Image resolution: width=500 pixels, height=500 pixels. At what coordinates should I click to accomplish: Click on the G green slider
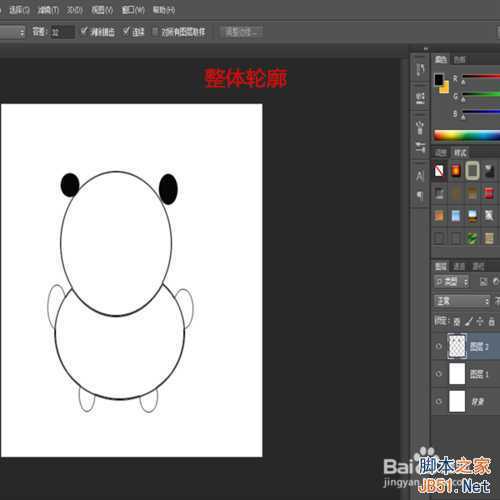(x=481, y=95)
